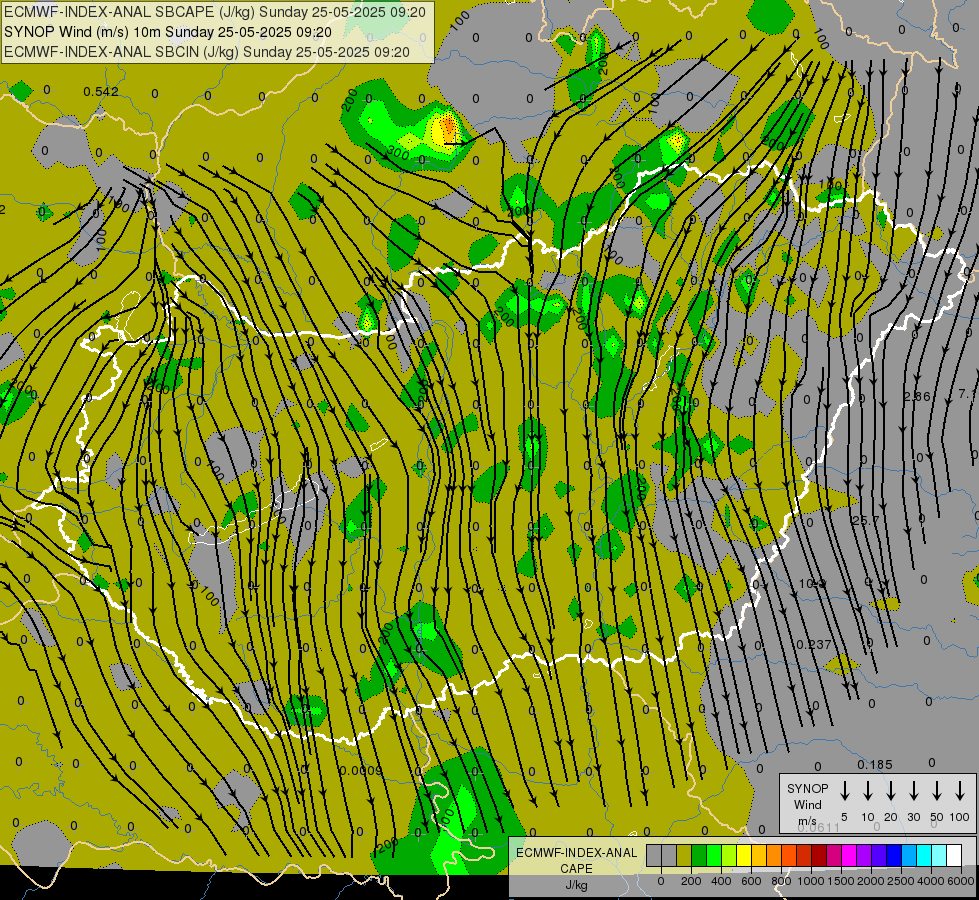Image resolution: width=979 pixels, height=900 pixels.
Task: Click the 5 m/s wind arrow in legend
Action: (x=844, y=791)
